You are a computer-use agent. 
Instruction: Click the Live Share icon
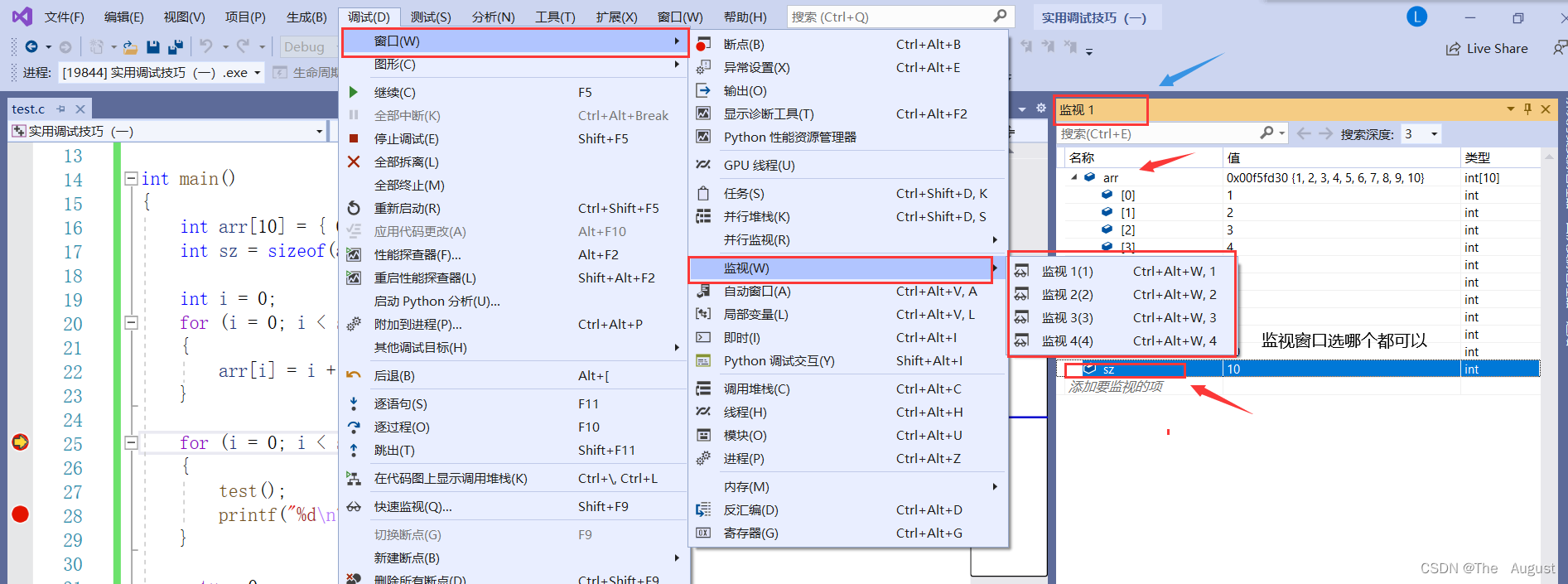pos(1453,49)
